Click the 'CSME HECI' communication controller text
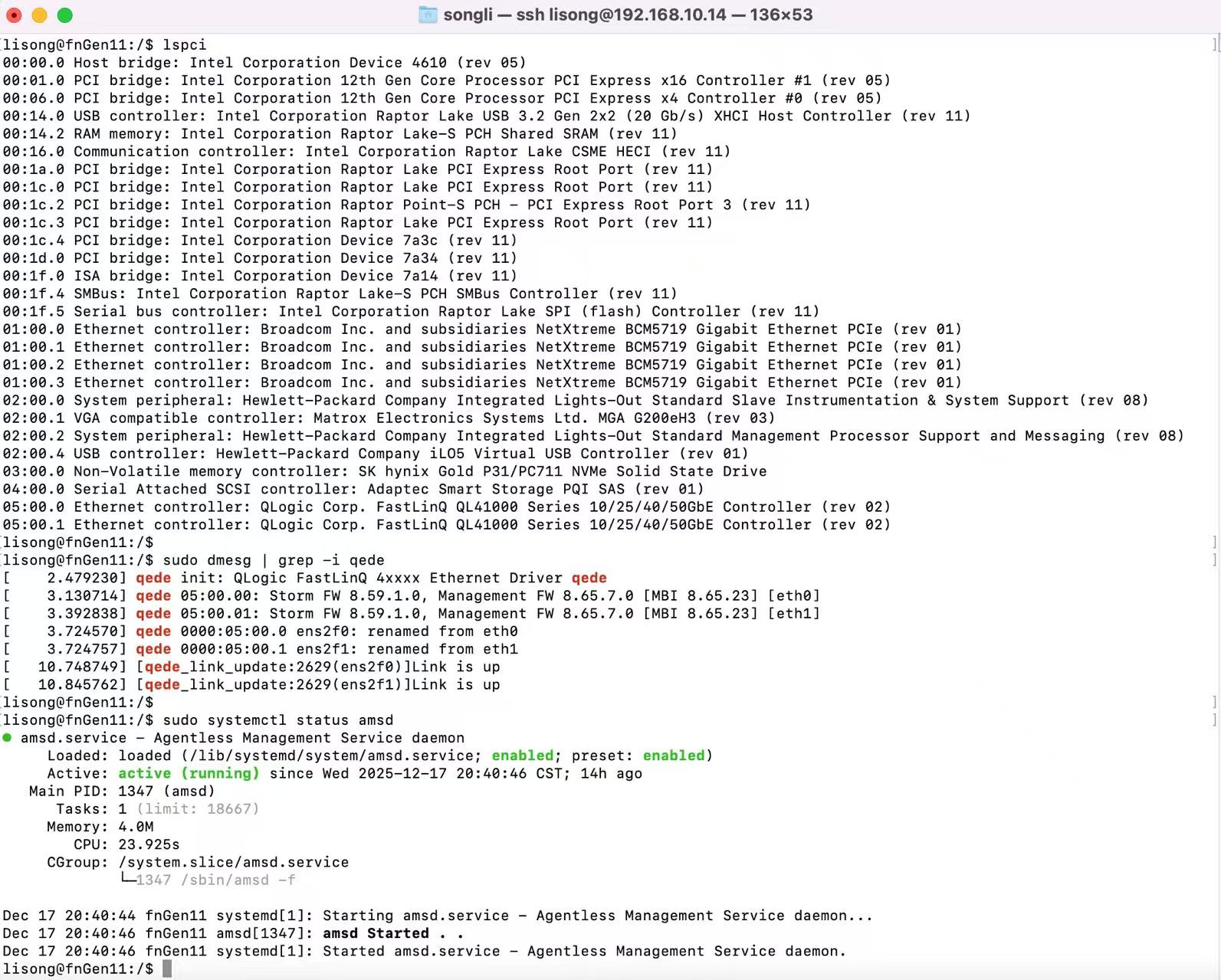The height and width of the screenshot is (980, 1221). 612,152
